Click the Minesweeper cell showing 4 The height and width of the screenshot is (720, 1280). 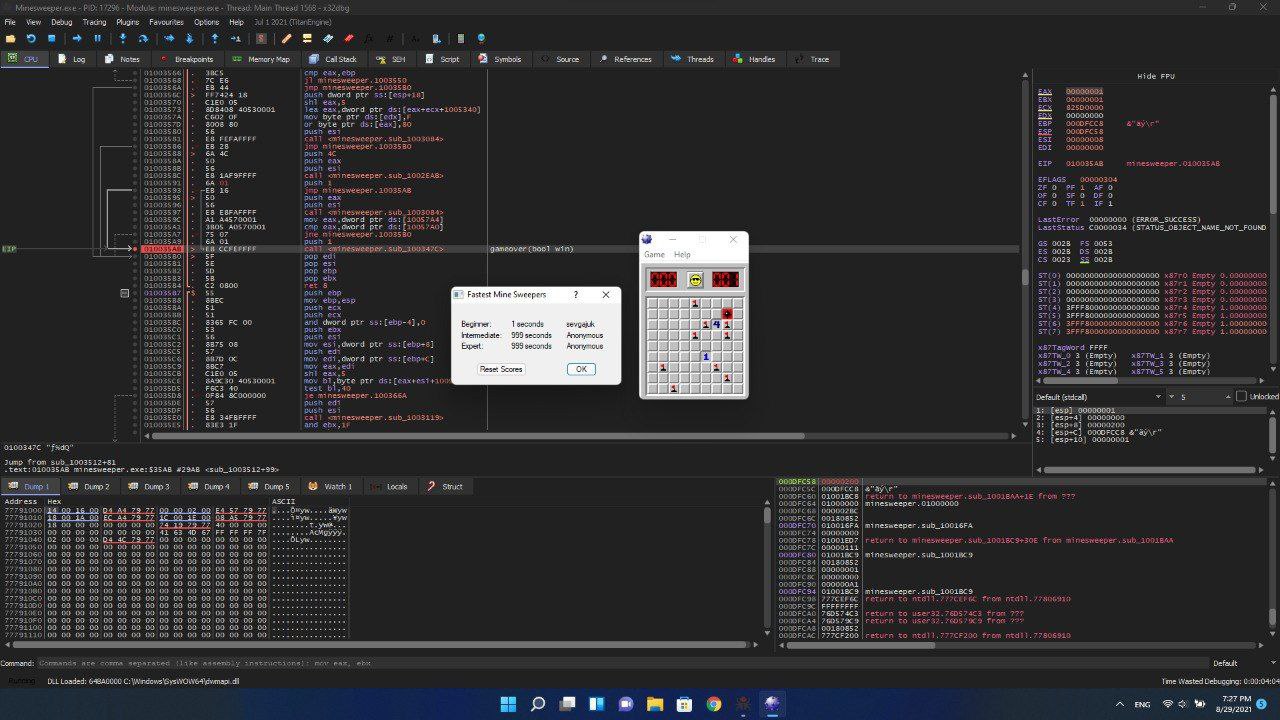click(716, 324)
